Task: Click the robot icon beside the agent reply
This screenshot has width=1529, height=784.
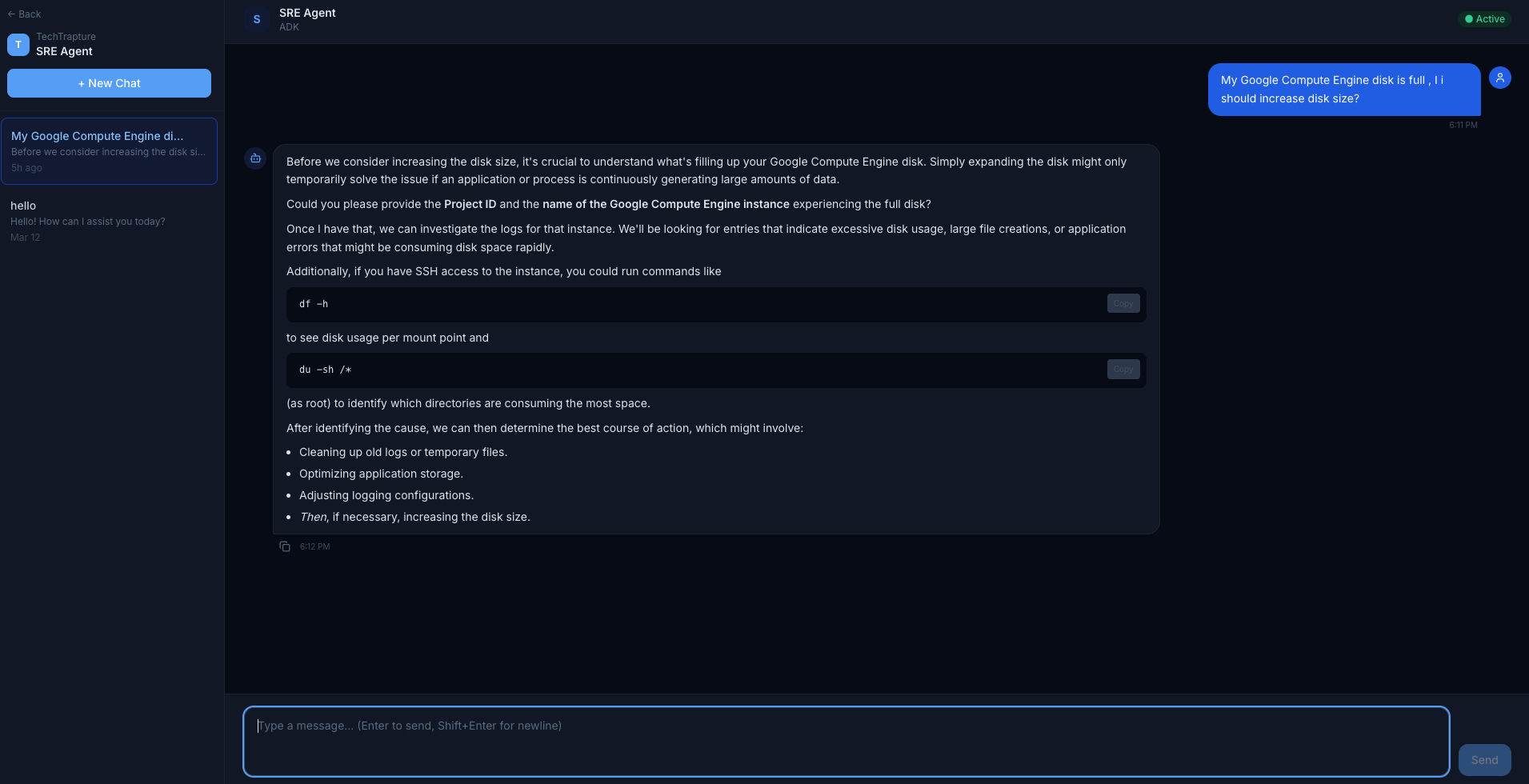Action: (254, 158)
